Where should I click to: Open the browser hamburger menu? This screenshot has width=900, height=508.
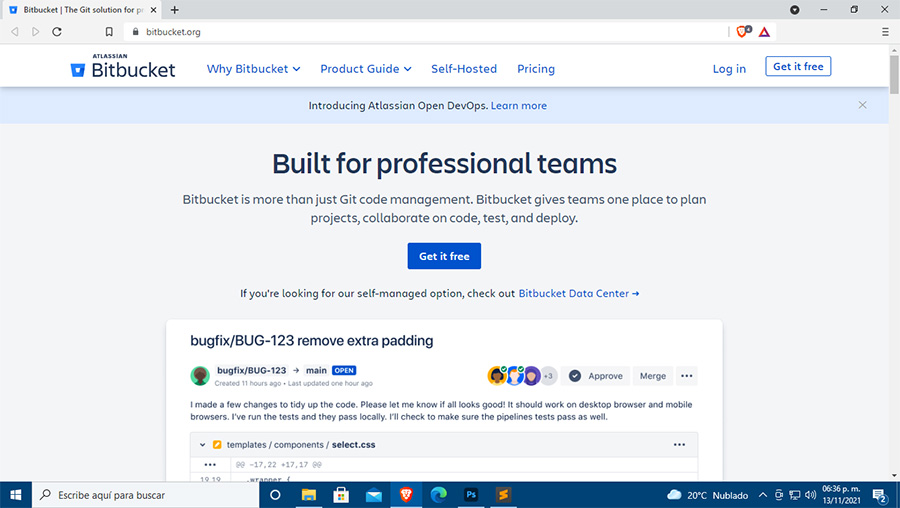885,32
